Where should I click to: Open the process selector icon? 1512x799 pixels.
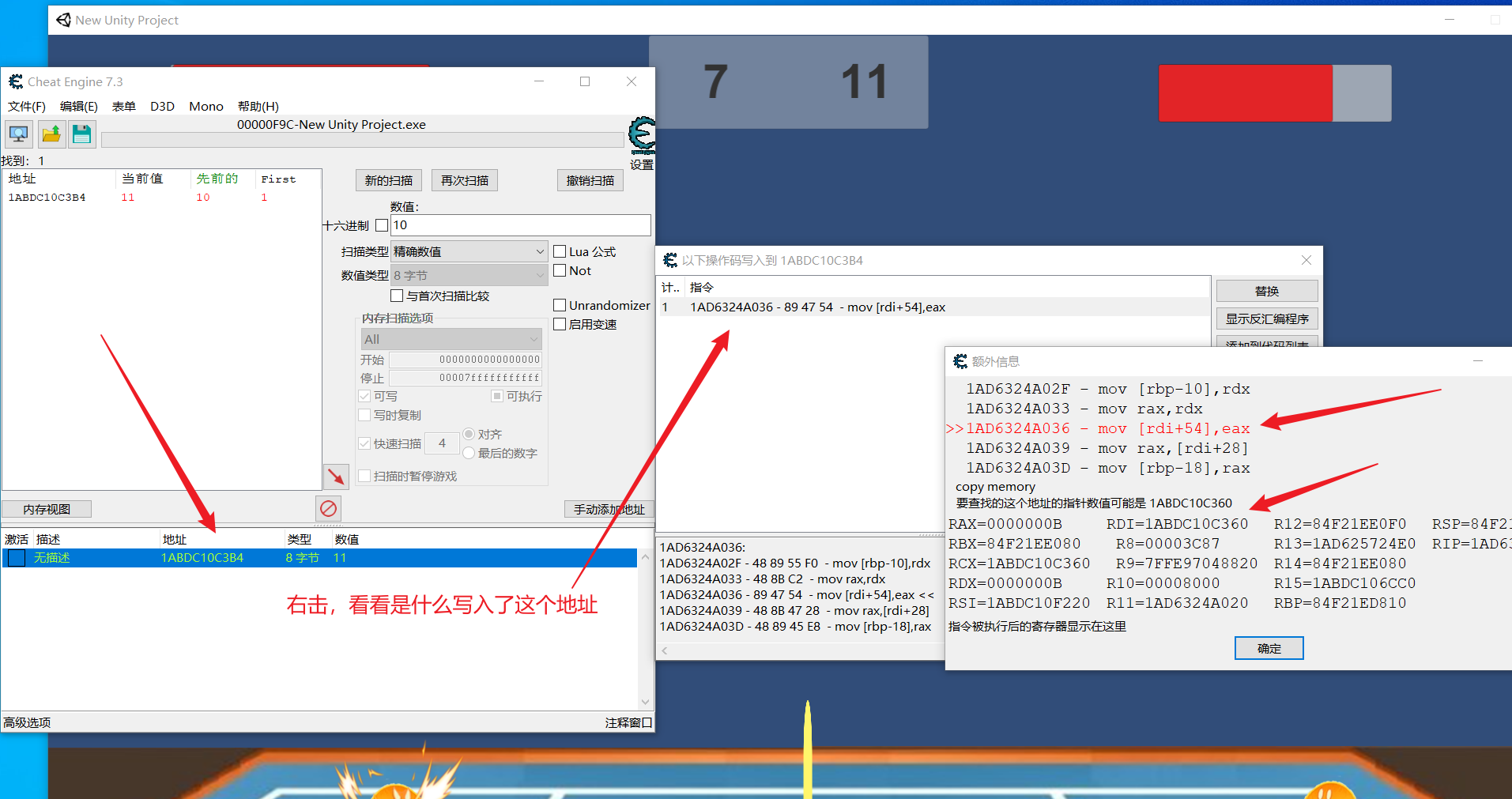pyautogui.click(x=19, y=134)
